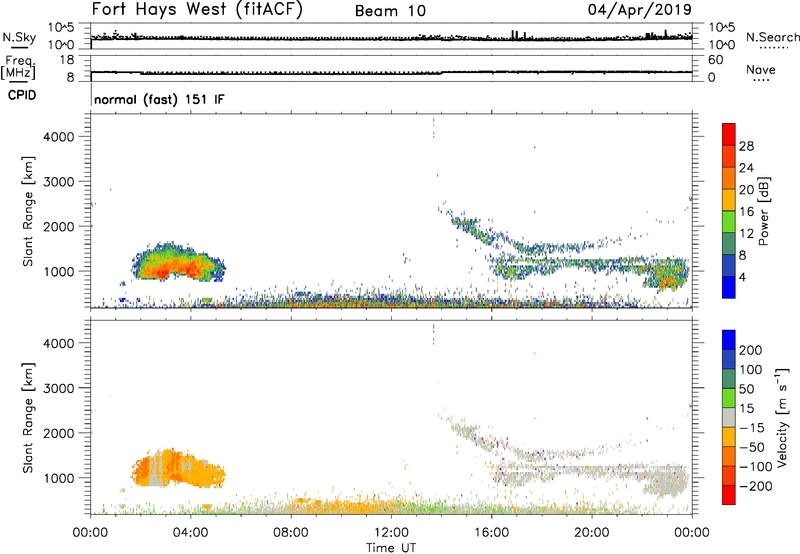The image size is (800, 554).
Task: Click the 'Fort Hays West (fitACF)' title
Action: pyautogui.click(x=197, y=10)
